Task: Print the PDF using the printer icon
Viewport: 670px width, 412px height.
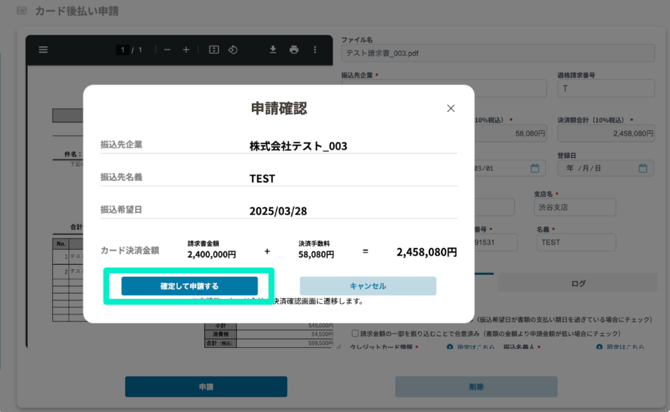Action: (294, 50)
